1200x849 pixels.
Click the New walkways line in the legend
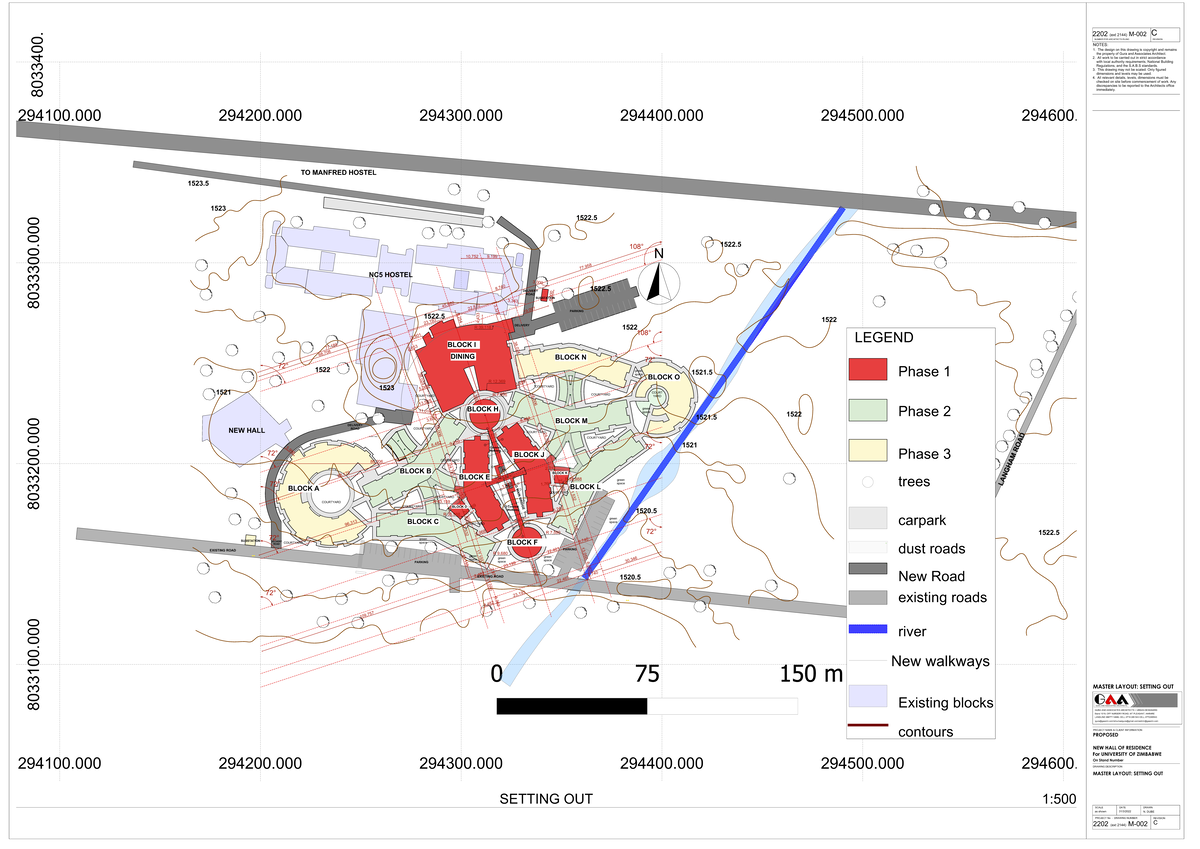click(x=868, y=661)
